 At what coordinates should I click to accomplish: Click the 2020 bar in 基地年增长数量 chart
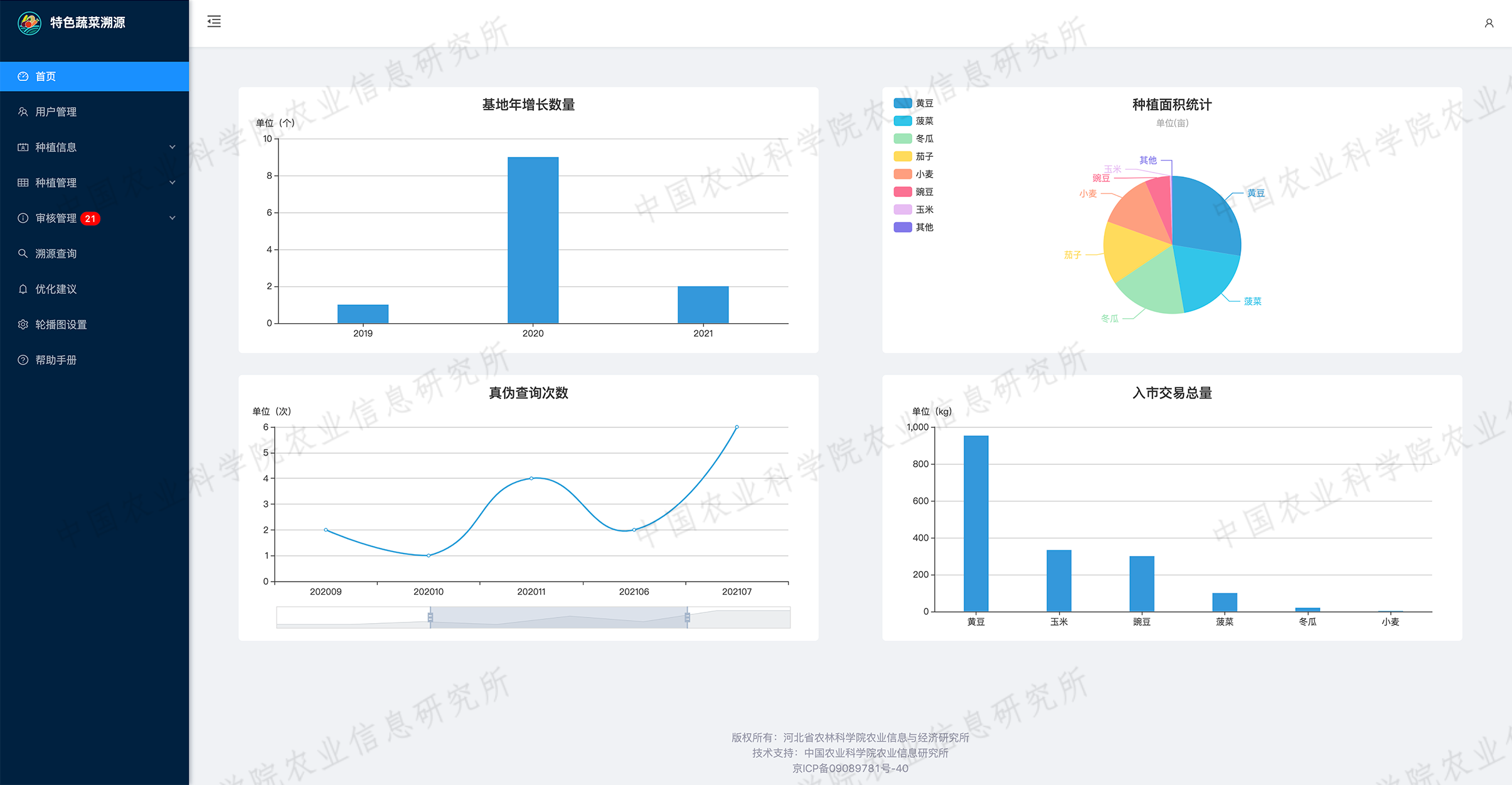[x=533, y=240]
